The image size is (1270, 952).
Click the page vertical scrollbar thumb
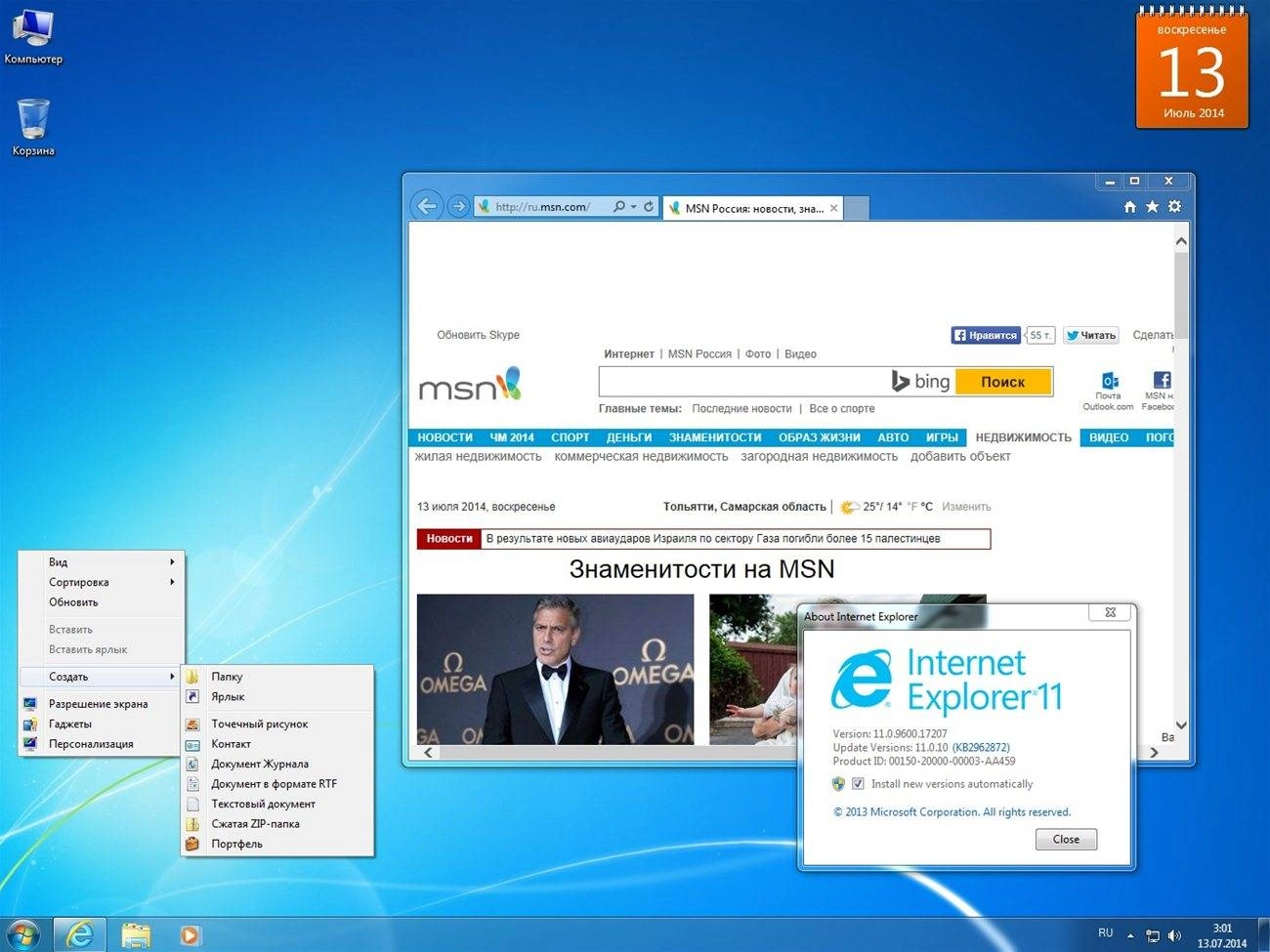click(x=1181, y=294)
